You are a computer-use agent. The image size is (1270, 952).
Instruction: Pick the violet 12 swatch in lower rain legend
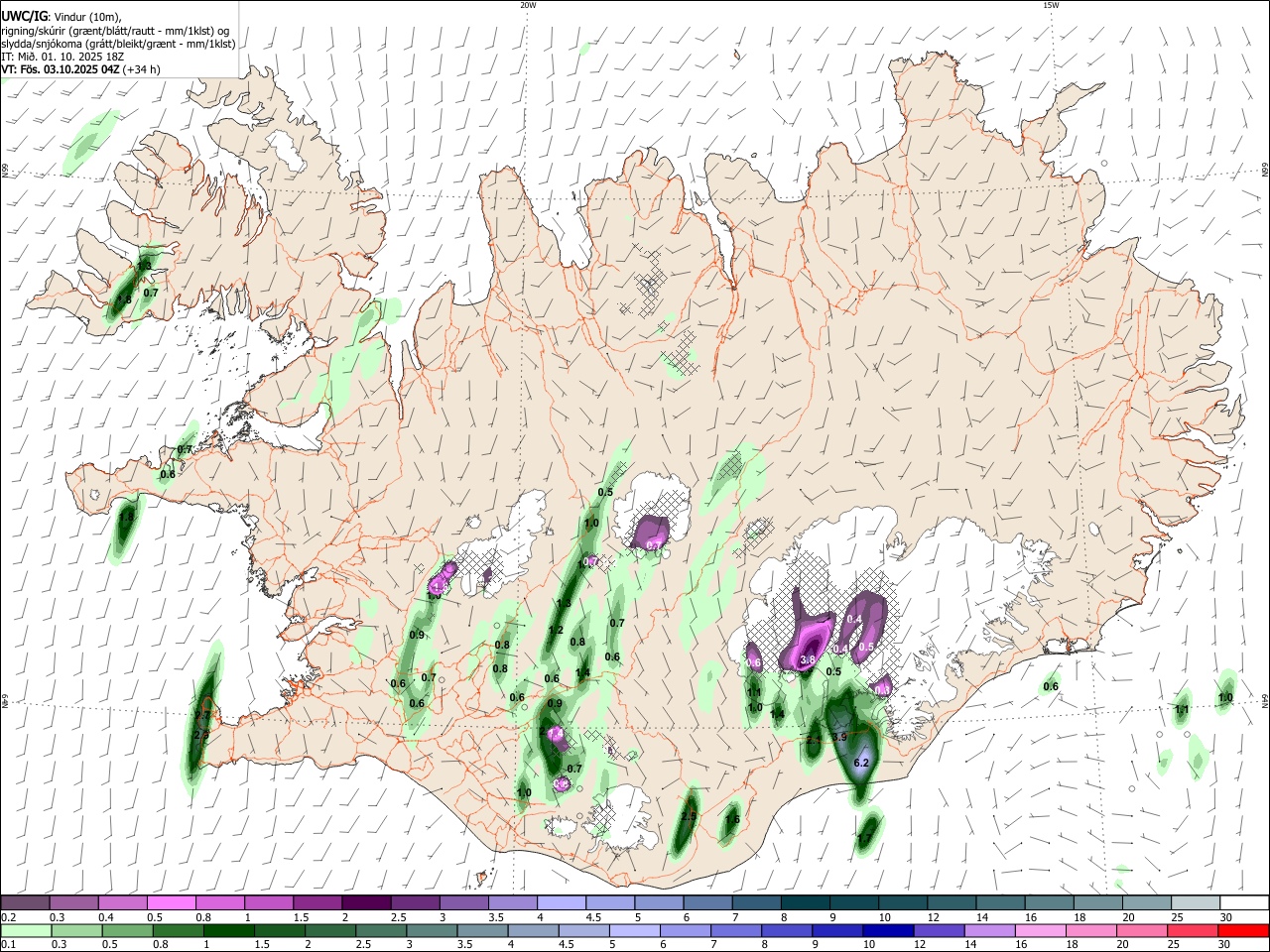939,930
